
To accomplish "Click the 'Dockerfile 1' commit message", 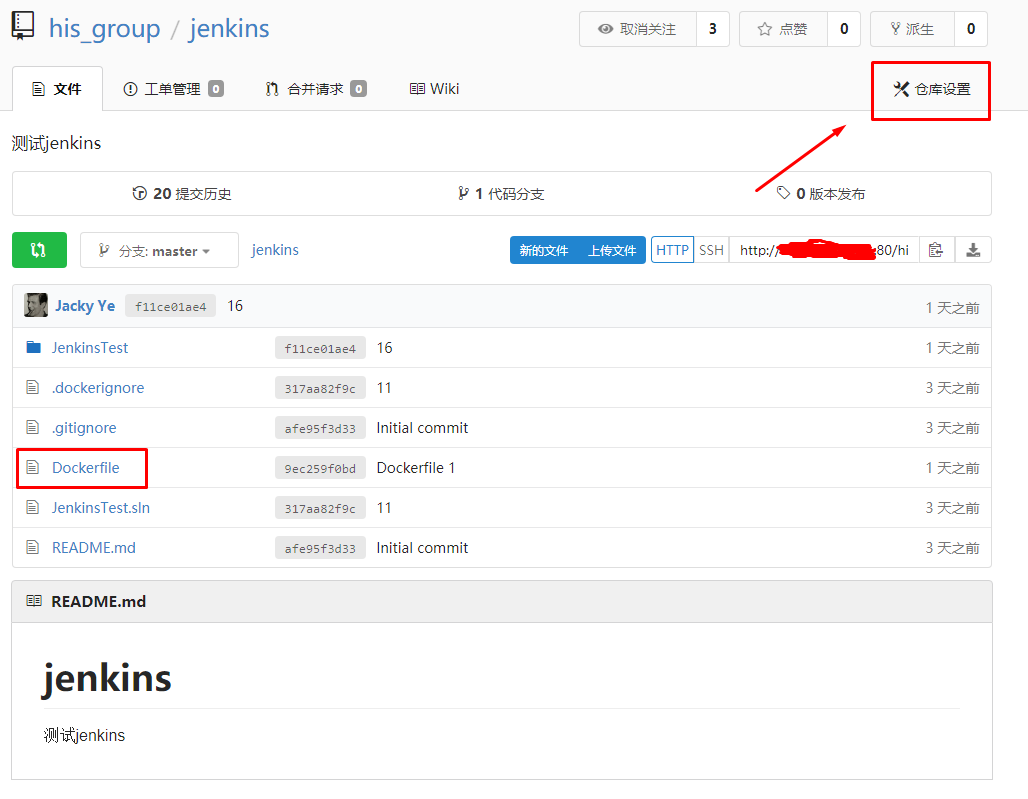I will pyautogui.click(x=416, y=468).
